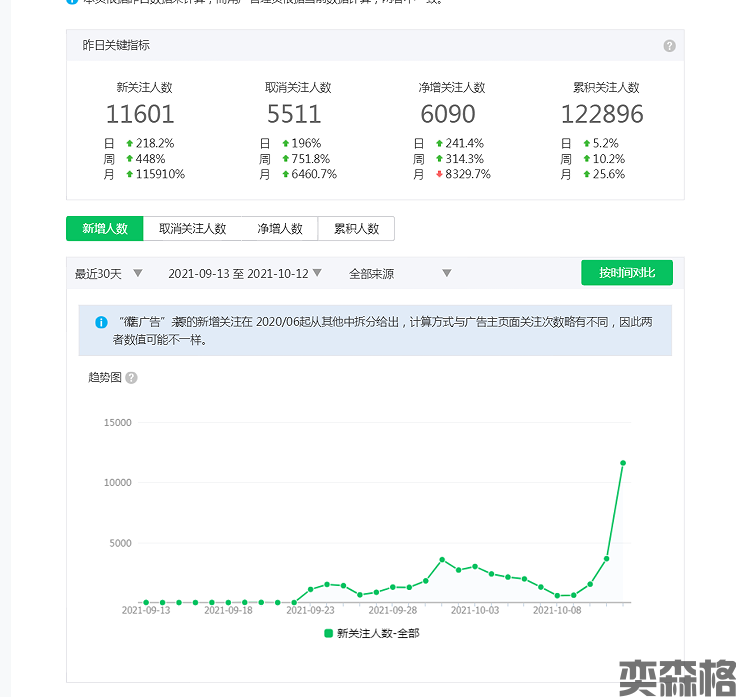The width and height of the screenshot is (736, 697).
Task: Toggle the 新关注人数-全部 legend series label
Action: [x=378, y=633]
